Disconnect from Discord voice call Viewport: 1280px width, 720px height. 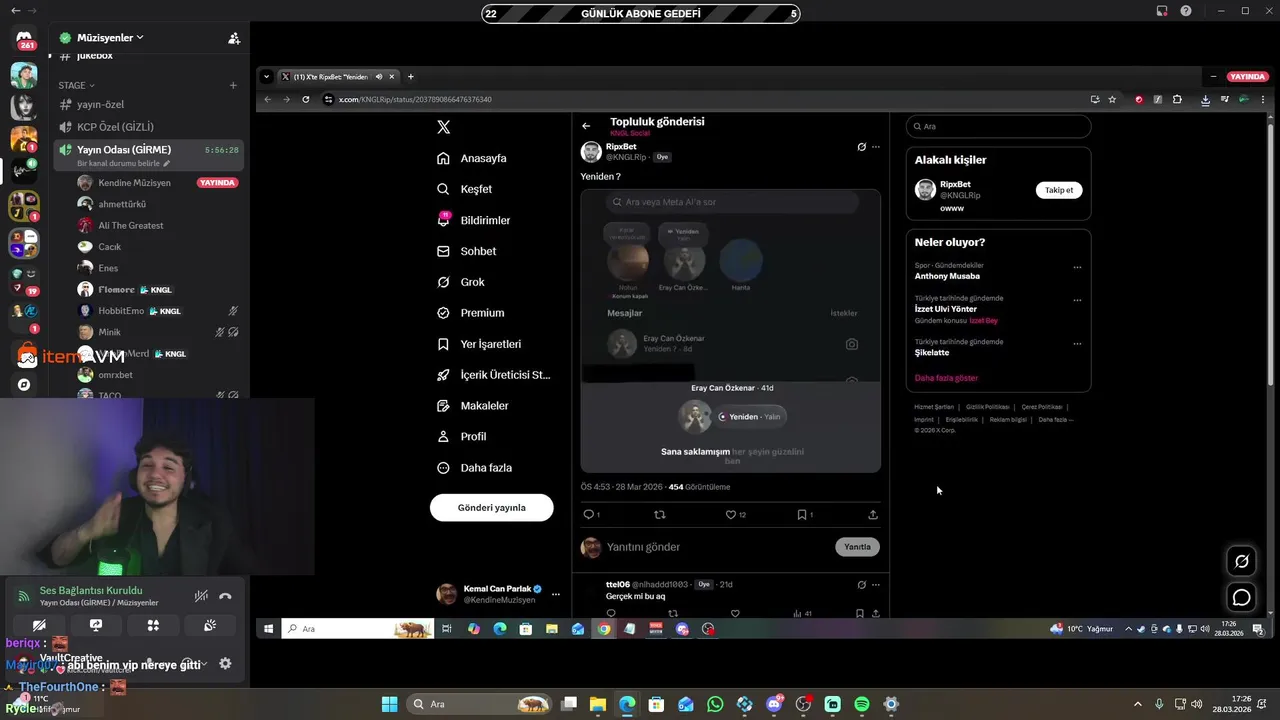coord(225,596)
